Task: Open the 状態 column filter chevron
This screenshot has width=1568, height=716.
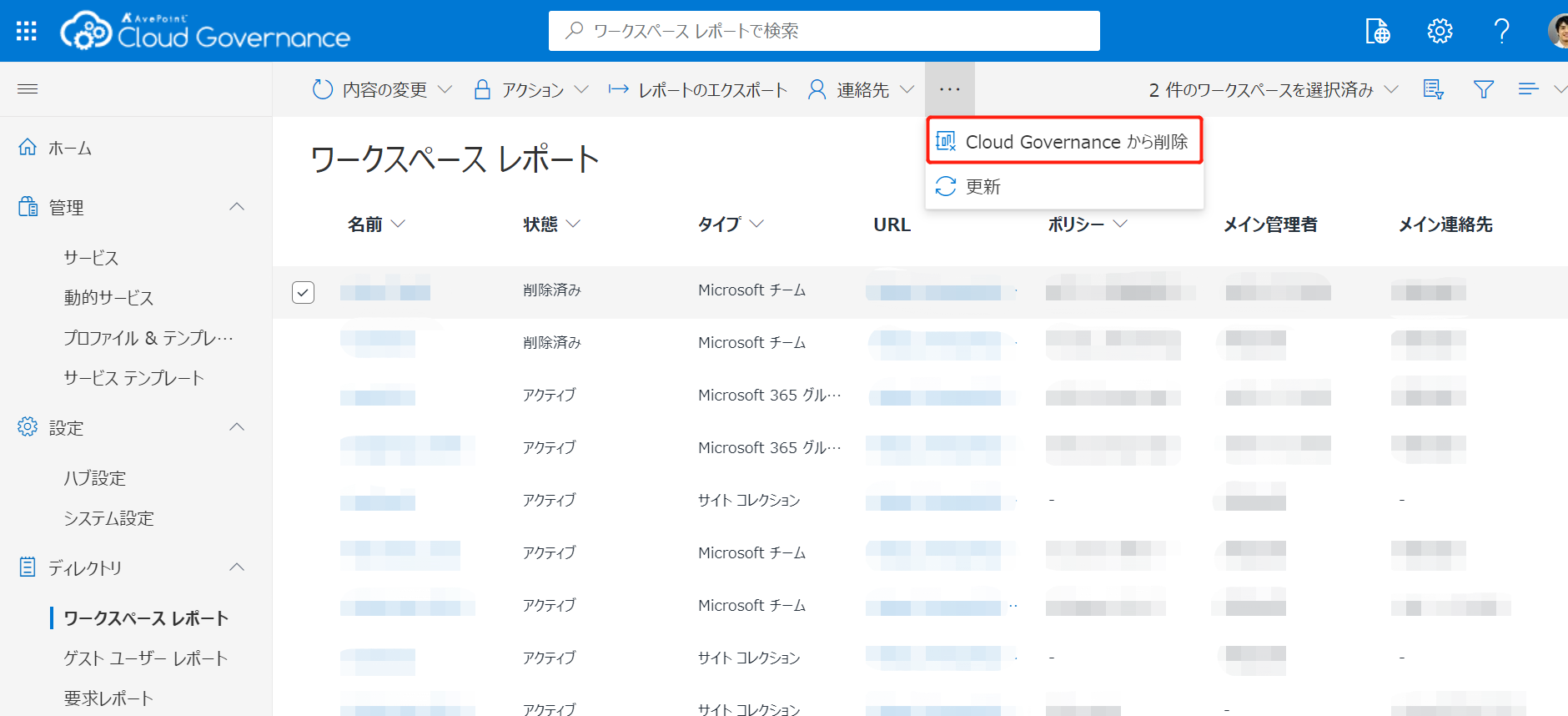Action: (x=573, y=224)
